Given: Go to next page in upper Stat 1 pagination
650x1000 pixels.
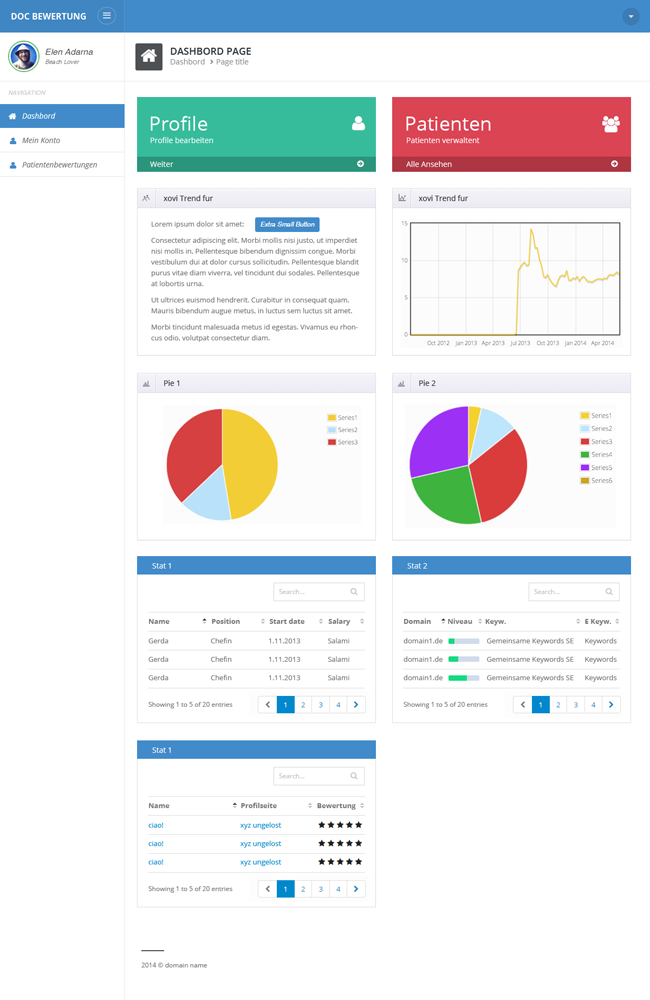Looking at the screenshot, I should coord(356,705).
